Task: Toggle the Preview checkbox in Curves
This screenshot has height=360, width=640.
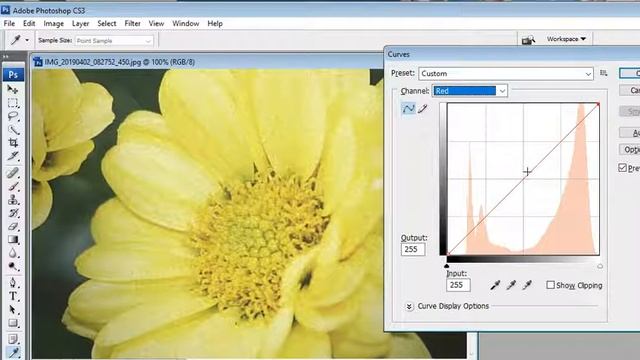Action: 622,168
